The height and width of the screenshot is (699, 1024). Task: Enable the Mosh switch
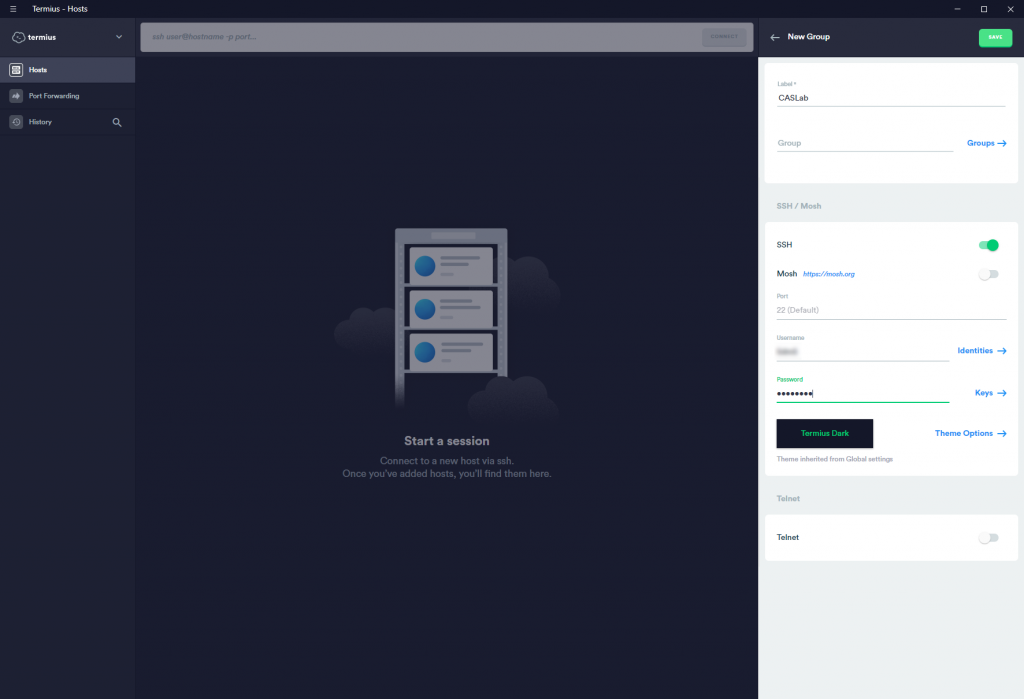tap(989, 274)
